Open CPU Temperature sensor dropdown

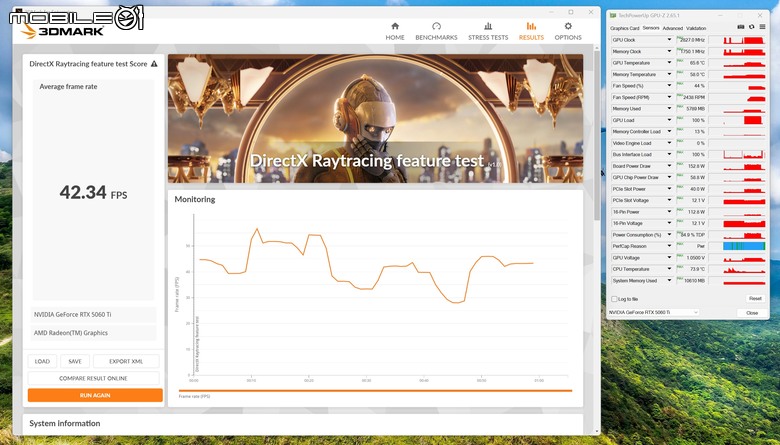669,269
